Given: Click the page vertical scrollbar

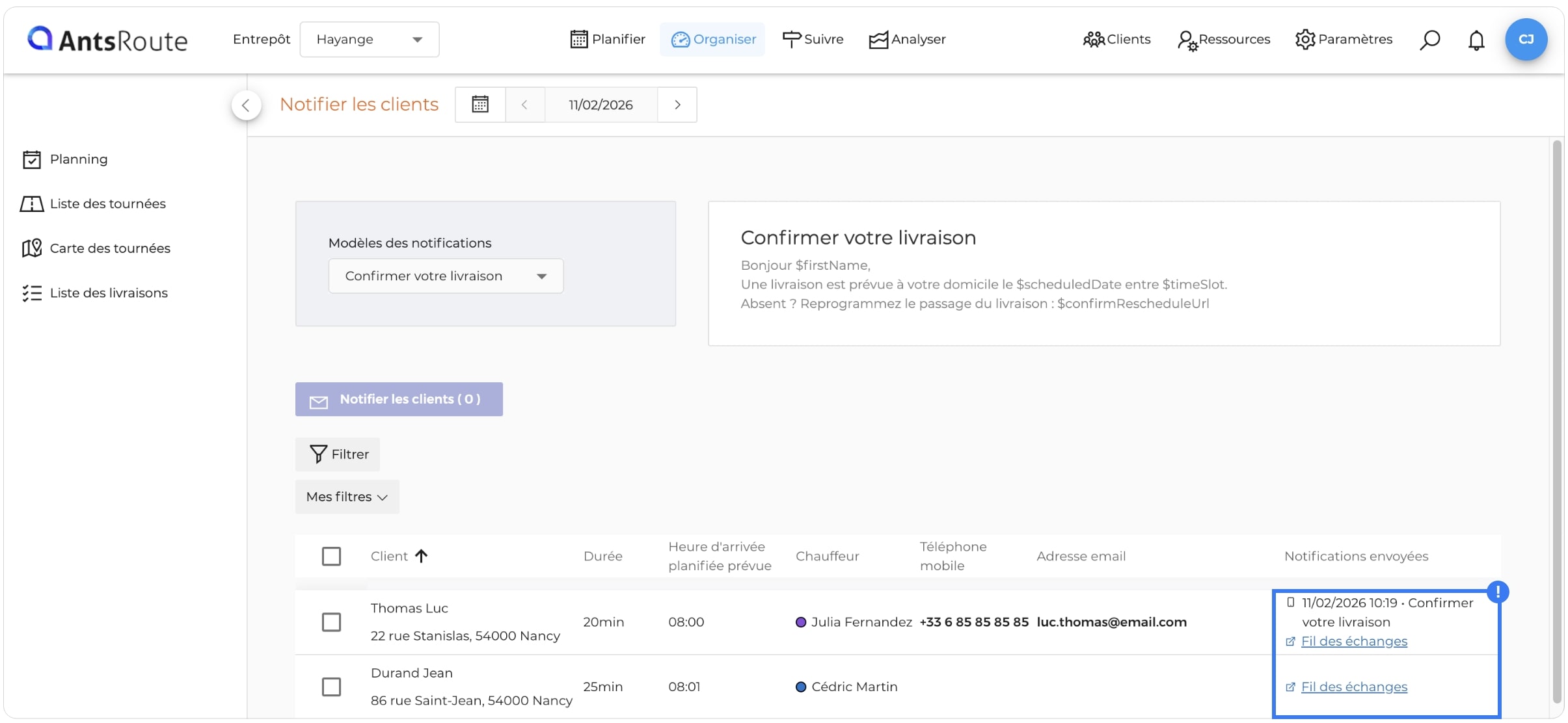Looking at the screenshot, I should click(x=1556, y=421).
